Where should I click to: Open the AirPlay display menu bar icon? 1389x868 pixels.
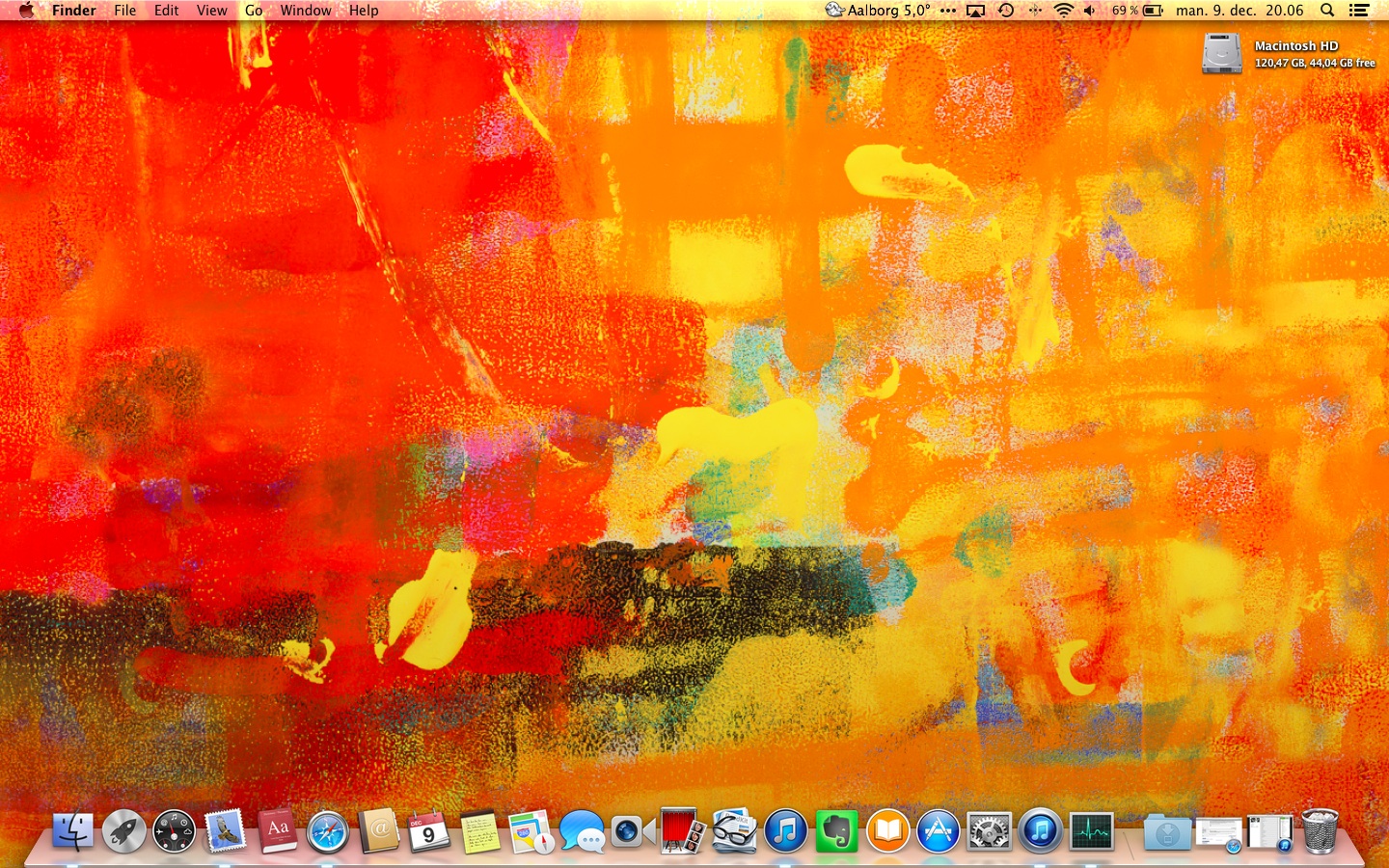click(x=976, y=11)
